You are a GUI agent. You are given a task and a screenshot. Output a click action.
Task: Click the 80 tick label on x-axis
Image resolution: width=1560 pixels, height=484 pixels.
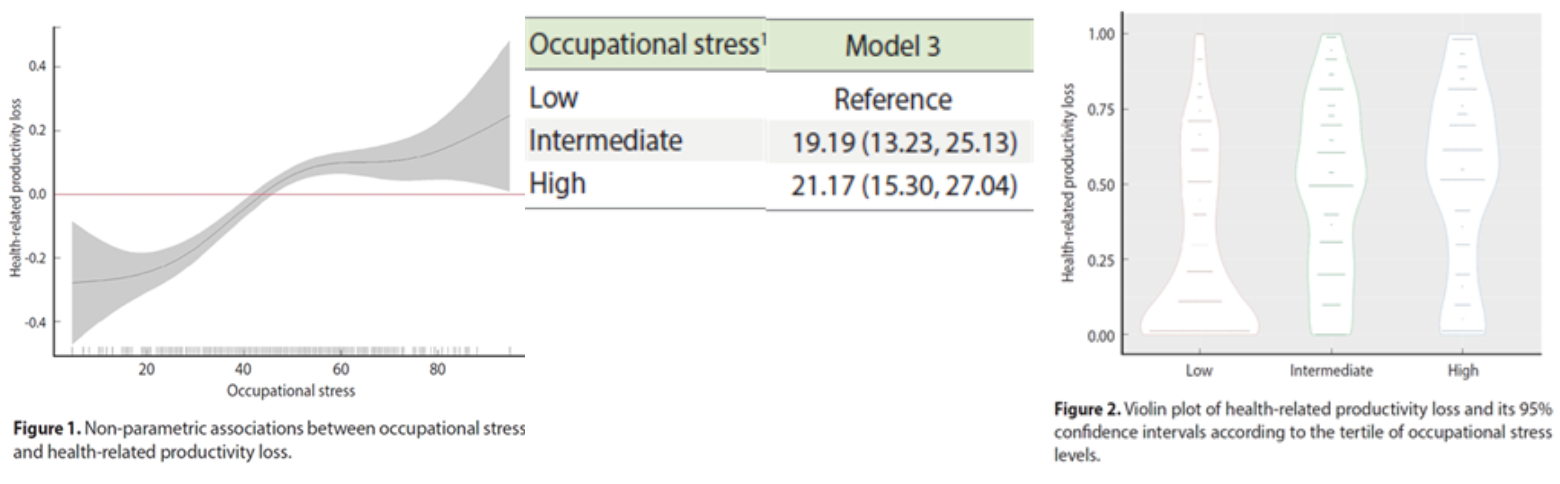pyautogui.click(x=437, y=370)
